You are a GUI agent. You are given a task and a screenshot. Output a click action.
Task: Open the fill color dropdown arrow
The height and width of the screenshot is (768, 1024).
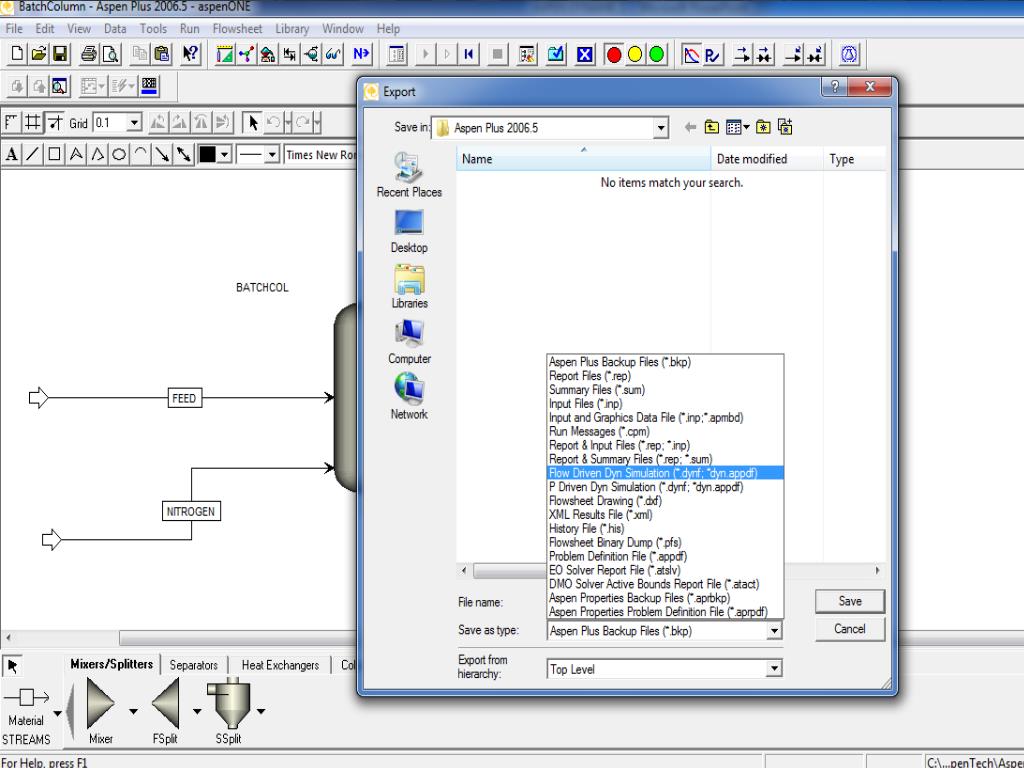pyautogui.click(x=225, y=155)
